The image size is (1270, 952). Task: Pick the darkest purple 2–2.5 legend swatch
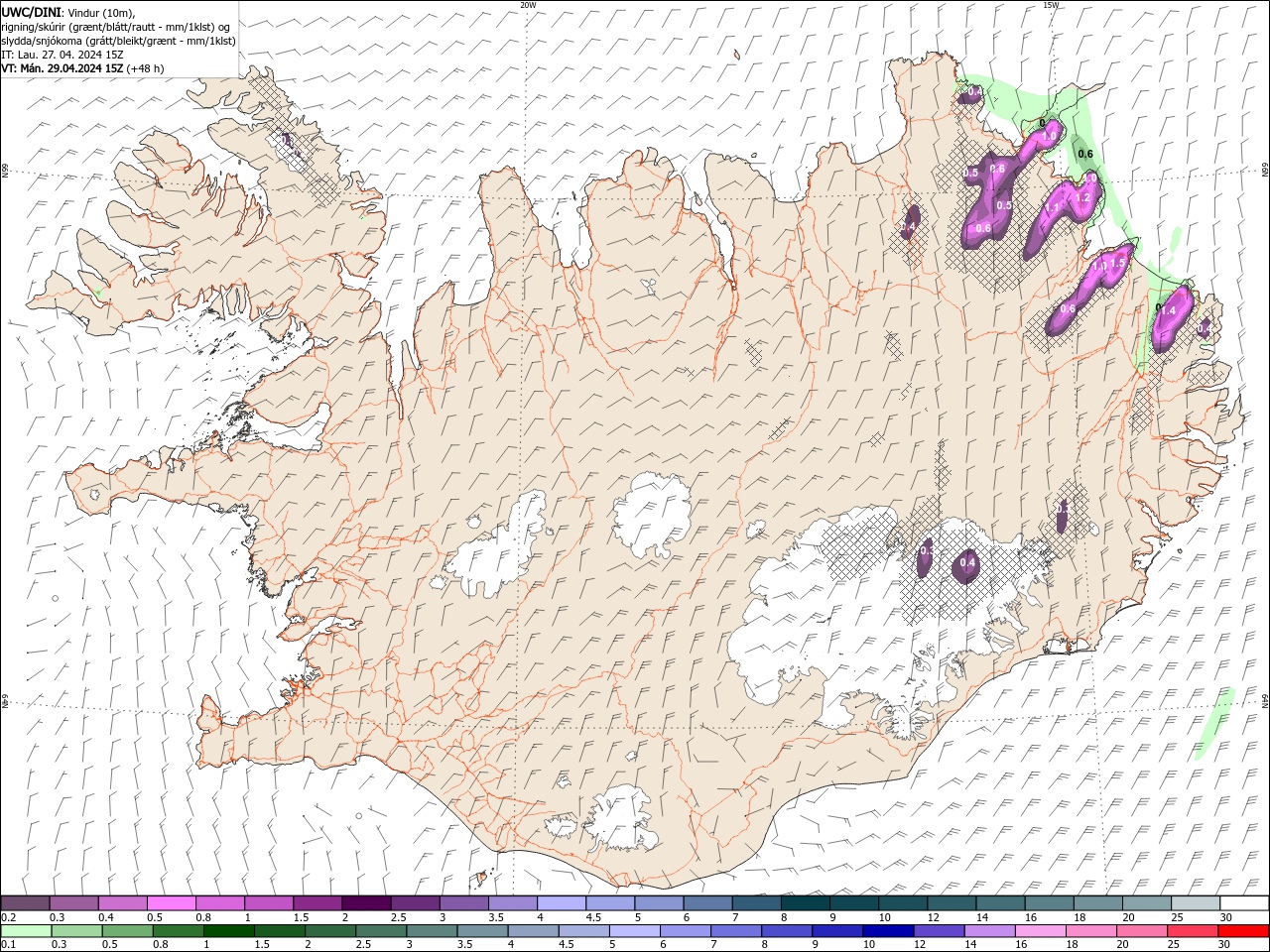coord(365,902)
